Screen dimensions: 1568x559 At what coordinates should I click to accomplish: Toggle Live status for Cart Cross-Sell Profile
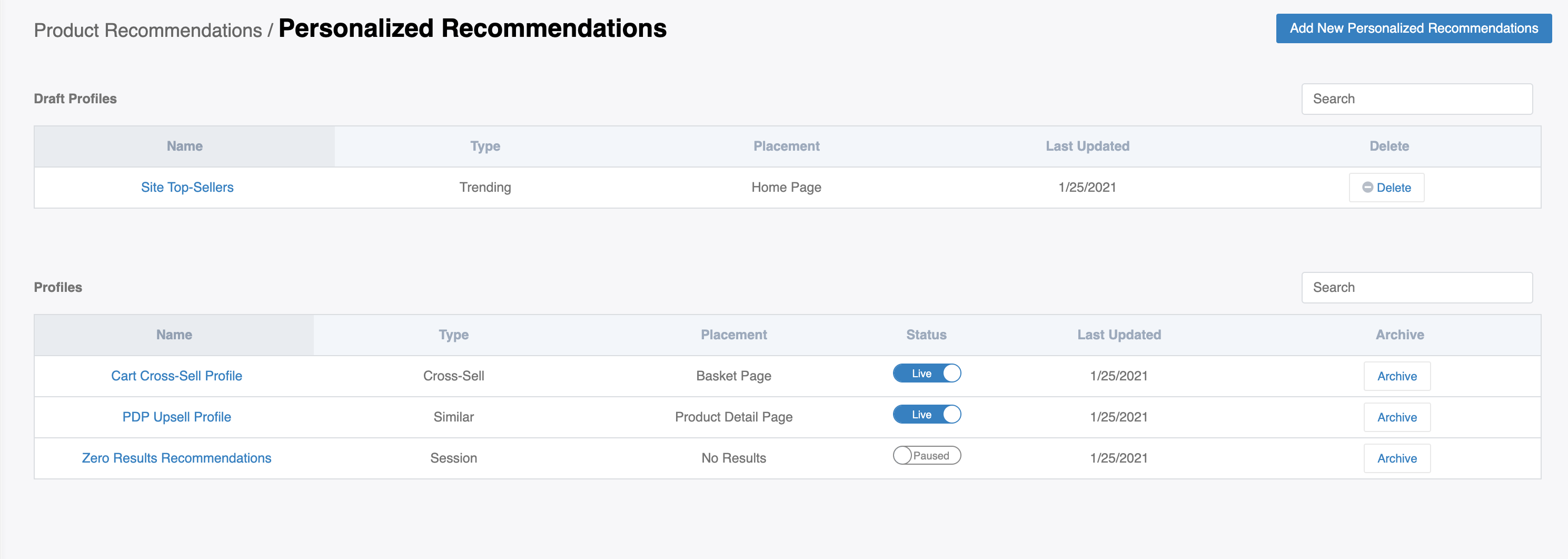927,373
